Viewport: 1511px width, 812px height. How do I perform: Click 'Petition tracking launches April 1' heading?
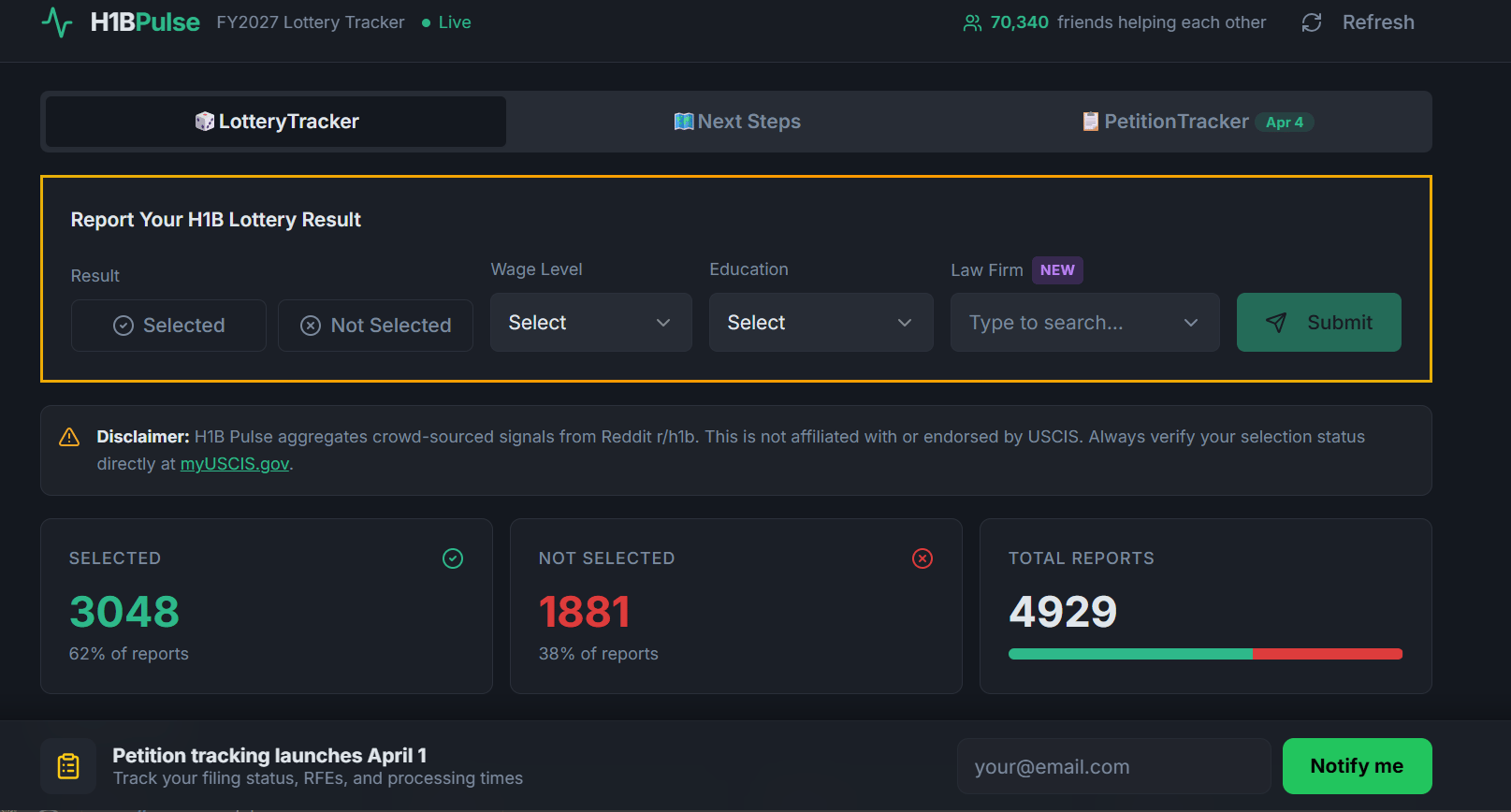pyautogui.click(x=269, y=755)
